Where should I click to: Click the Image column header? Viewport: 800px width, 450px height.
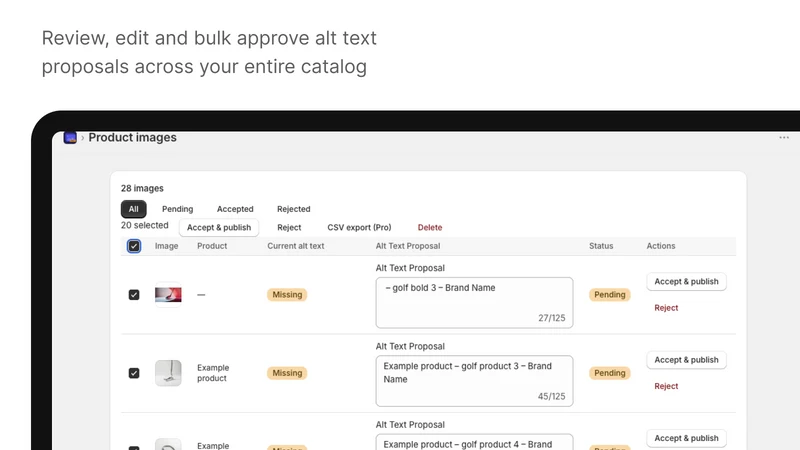click(x=166, y=246)
